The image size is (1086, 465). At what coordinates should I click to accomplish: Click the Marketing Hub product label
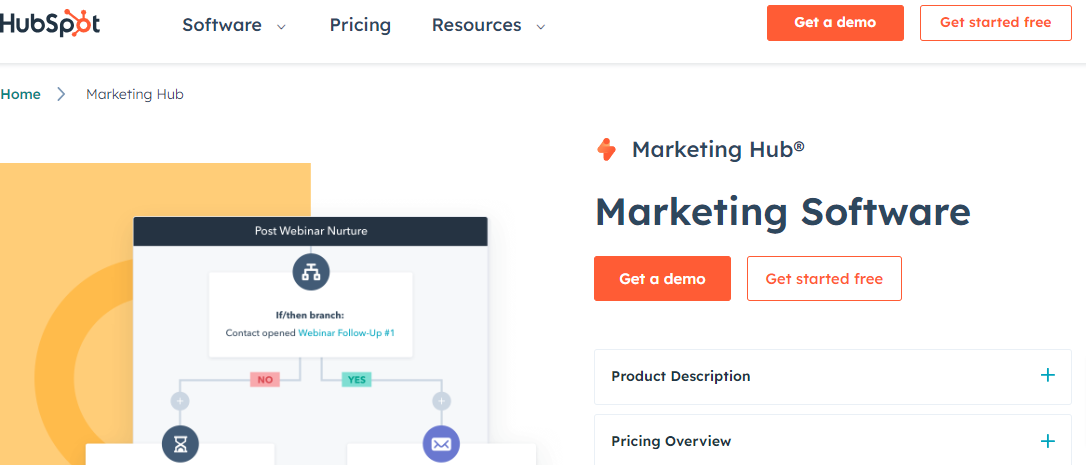coord(718,150)
